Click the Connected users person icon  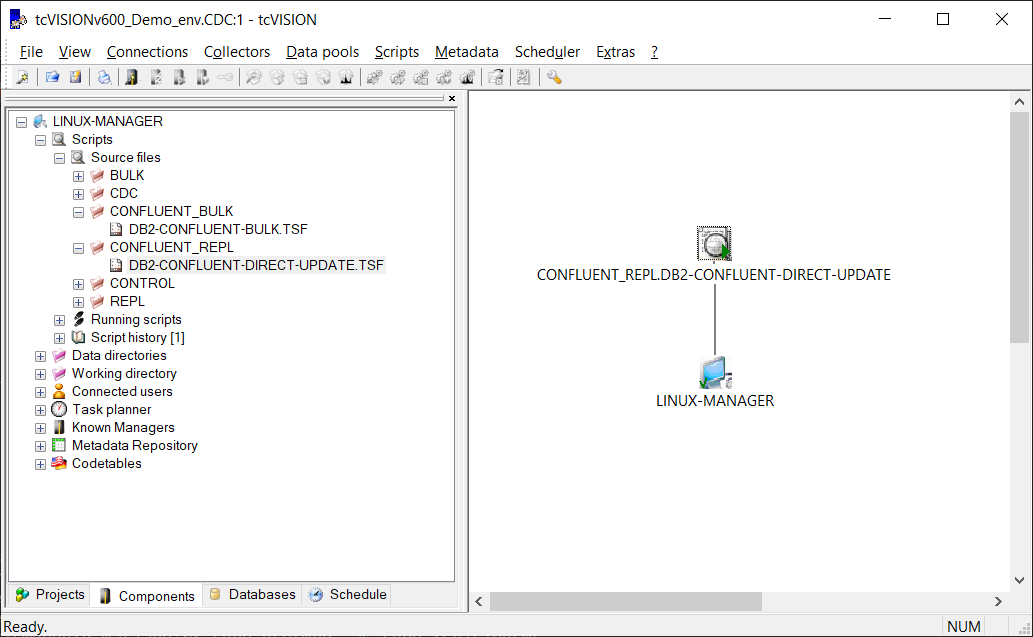point(59,391)
